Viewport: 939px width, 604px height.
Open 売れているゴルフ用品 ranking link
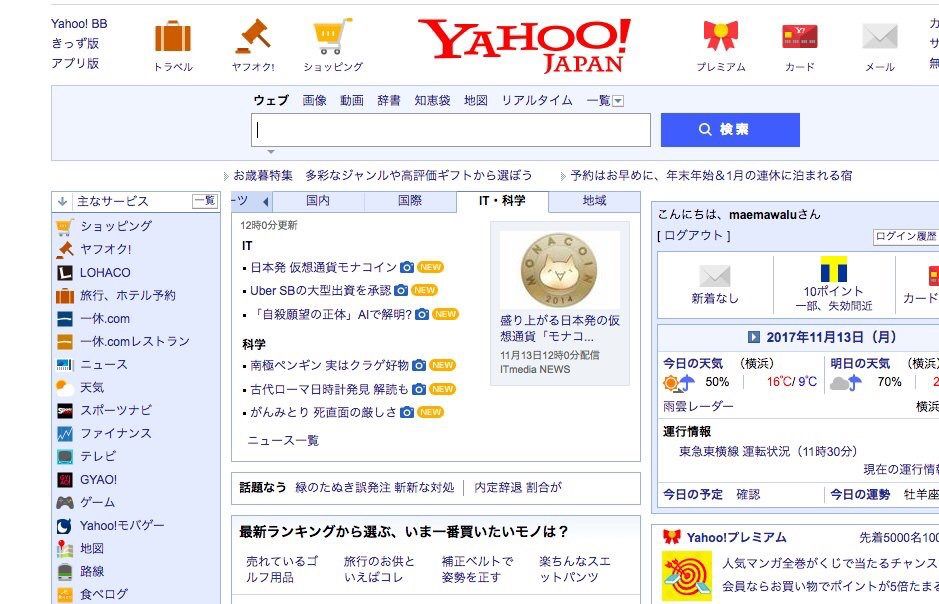coord(281,569)
